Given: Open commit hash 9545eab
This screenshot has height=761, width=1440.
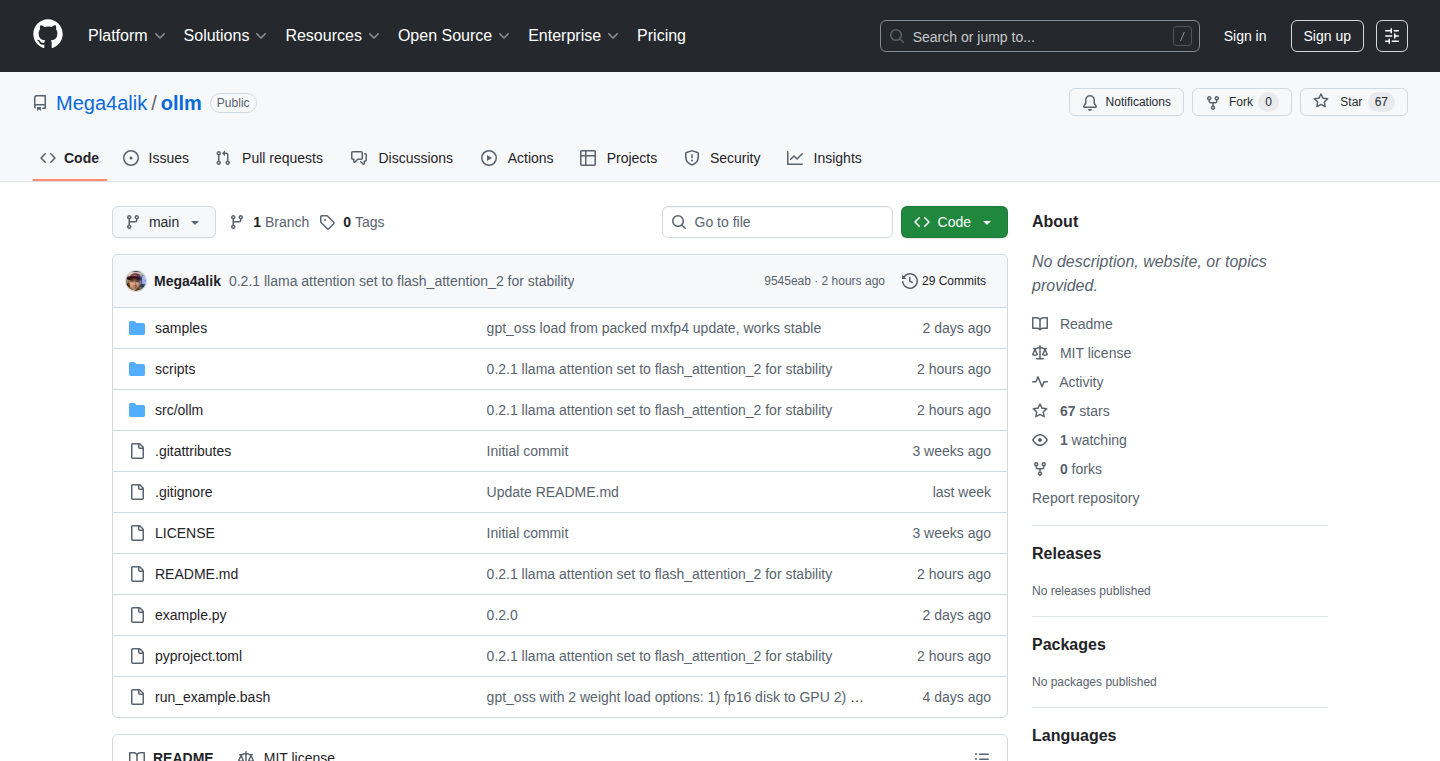Looking at the screenshot, I should 788,281.
